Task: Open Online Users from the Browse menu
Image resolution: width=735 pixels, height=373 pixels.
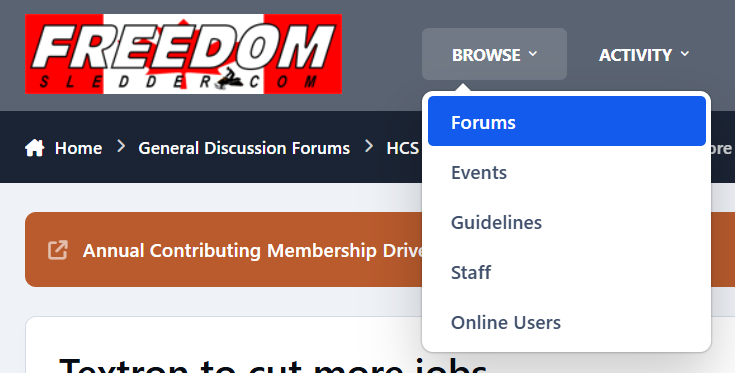Action: pos(567,322)
